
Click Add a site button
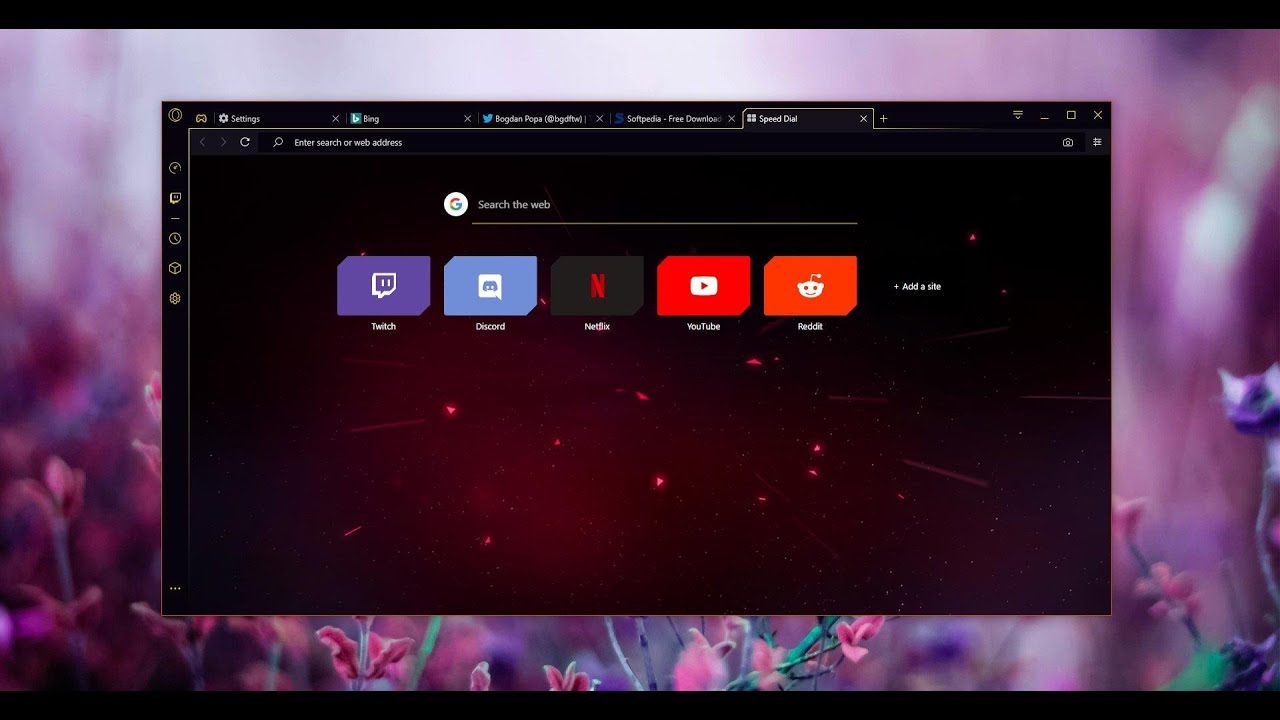pyautogui.click(x=917, y=286)
